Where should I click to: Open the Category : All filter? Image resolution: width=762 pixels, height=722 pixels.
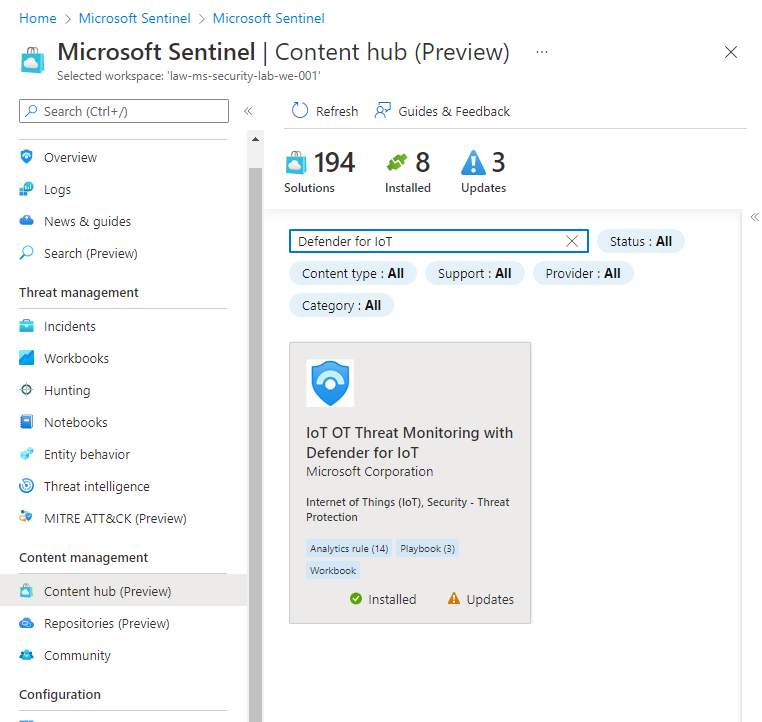click(341, 305)
